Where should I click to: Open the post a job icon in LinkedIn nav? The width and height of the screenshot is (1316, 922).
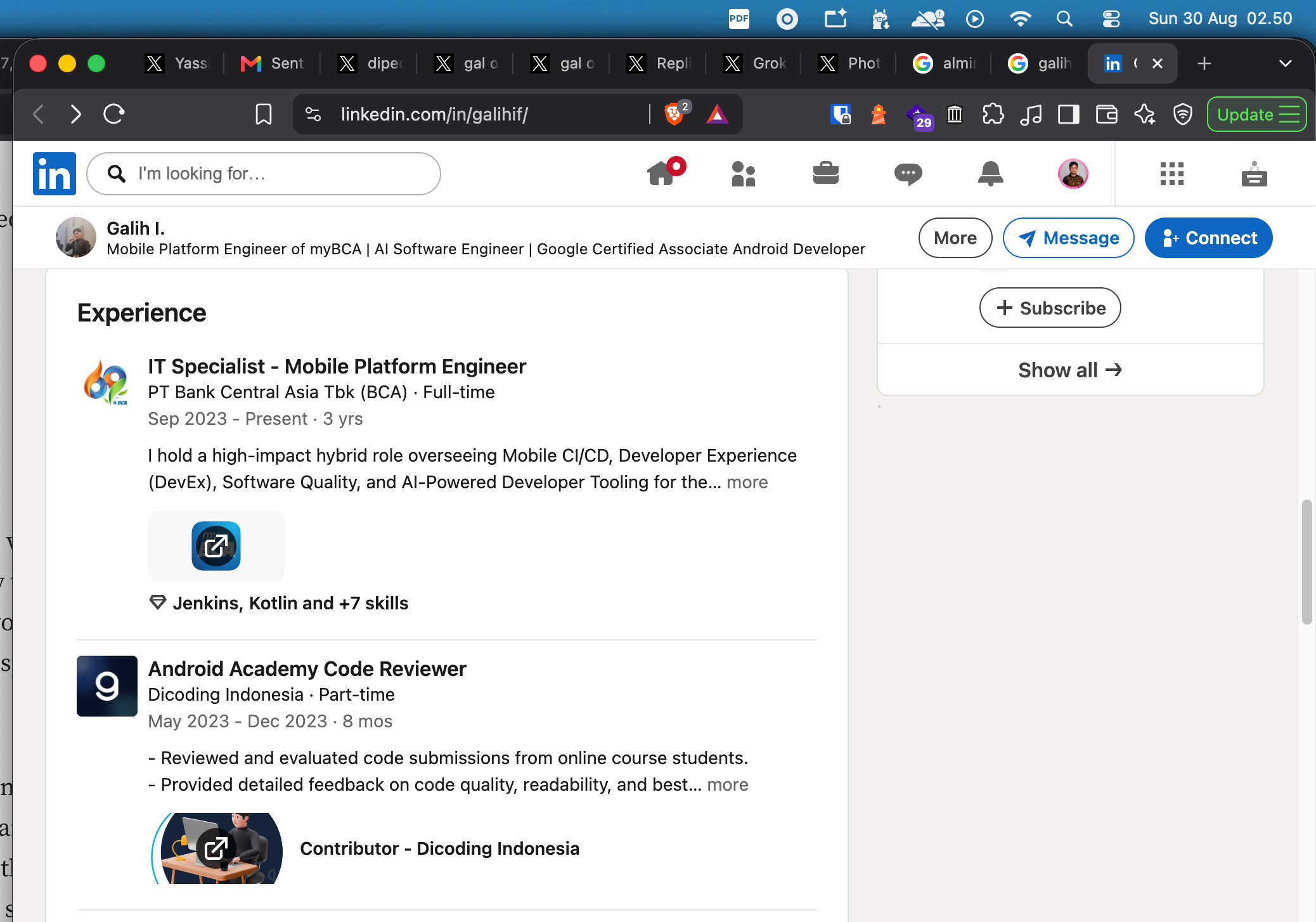[x=1254, y=174]
